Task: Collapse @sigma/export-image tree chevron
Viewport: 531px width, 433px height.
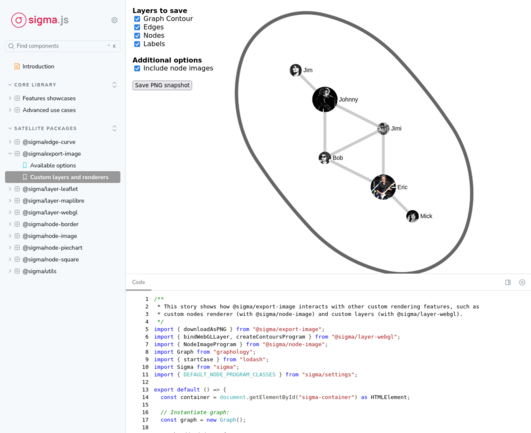Action: pos(10,154)
